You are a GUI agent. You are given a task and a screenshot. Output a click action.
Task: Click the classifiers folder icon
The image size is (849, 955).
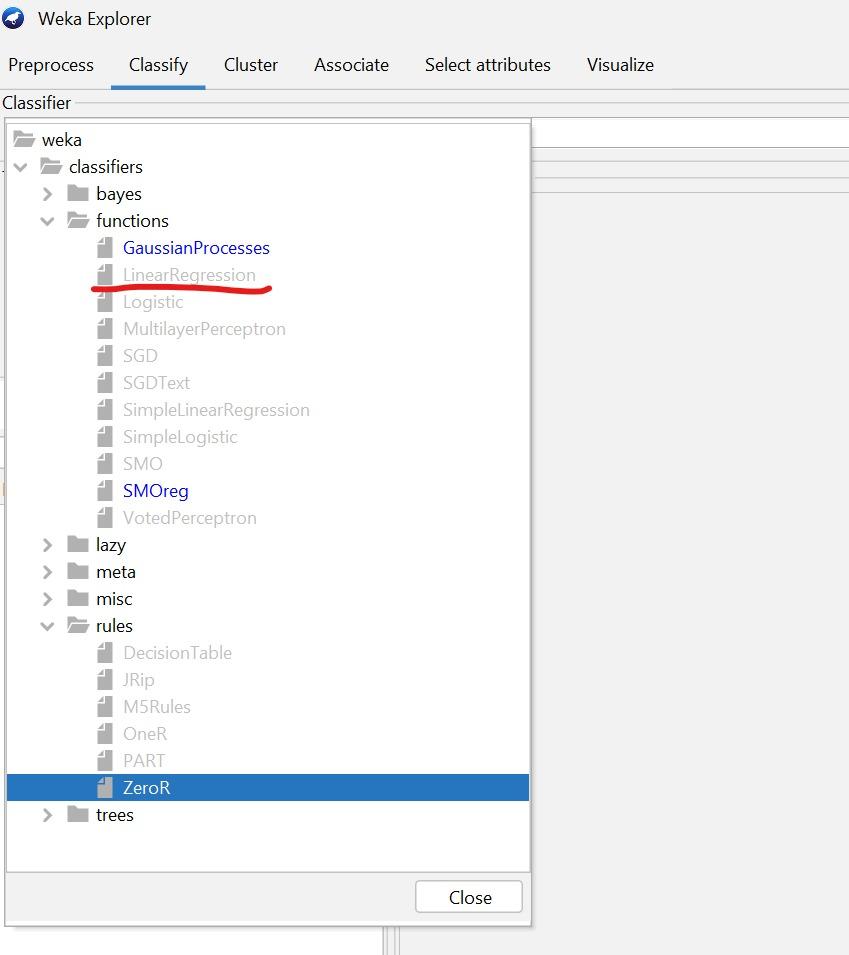coord(51,166)
